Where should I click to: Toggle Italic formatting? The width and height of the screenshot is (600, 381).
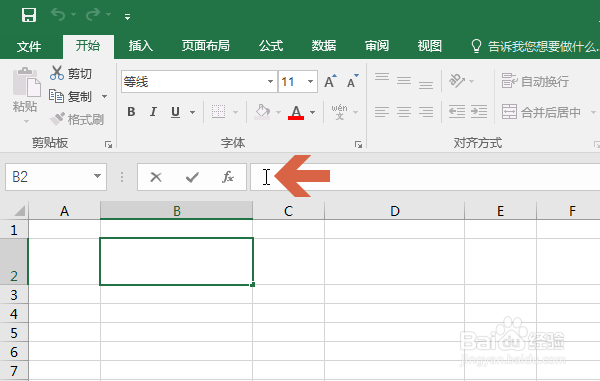click(x=153, y=112)
